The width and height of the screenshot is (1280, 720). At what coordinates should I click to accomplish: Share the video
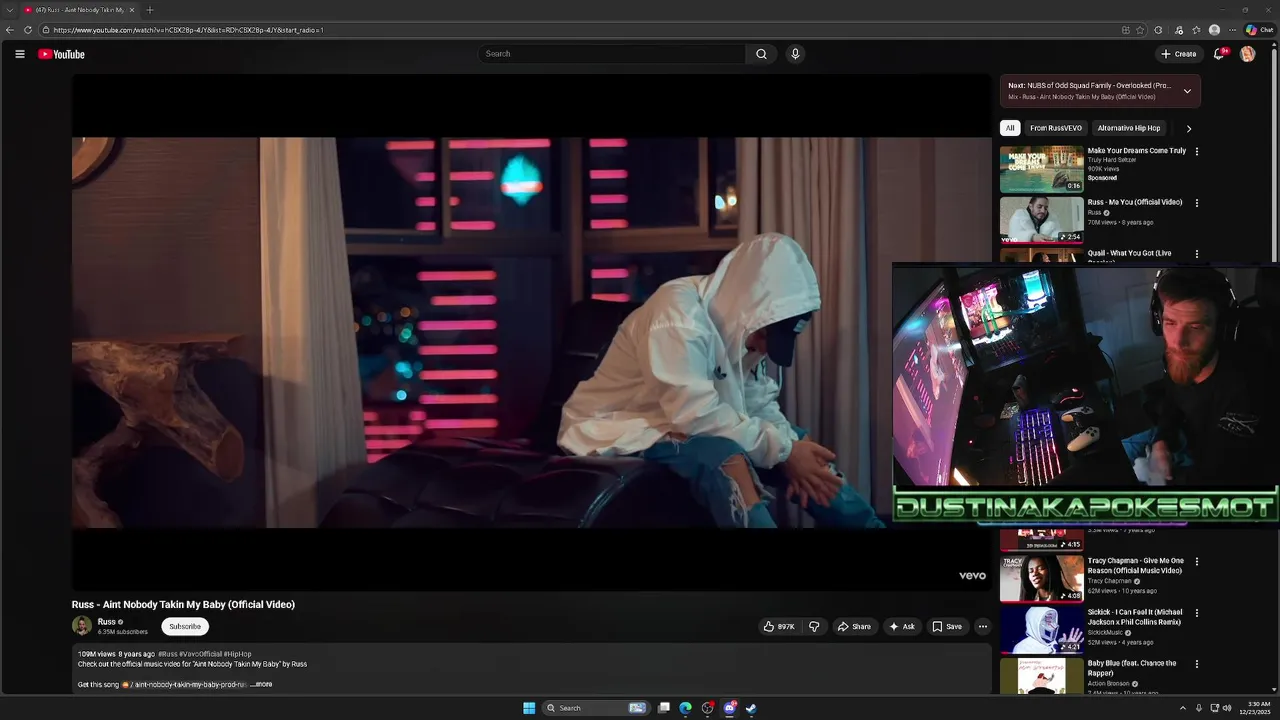[854, 627]
